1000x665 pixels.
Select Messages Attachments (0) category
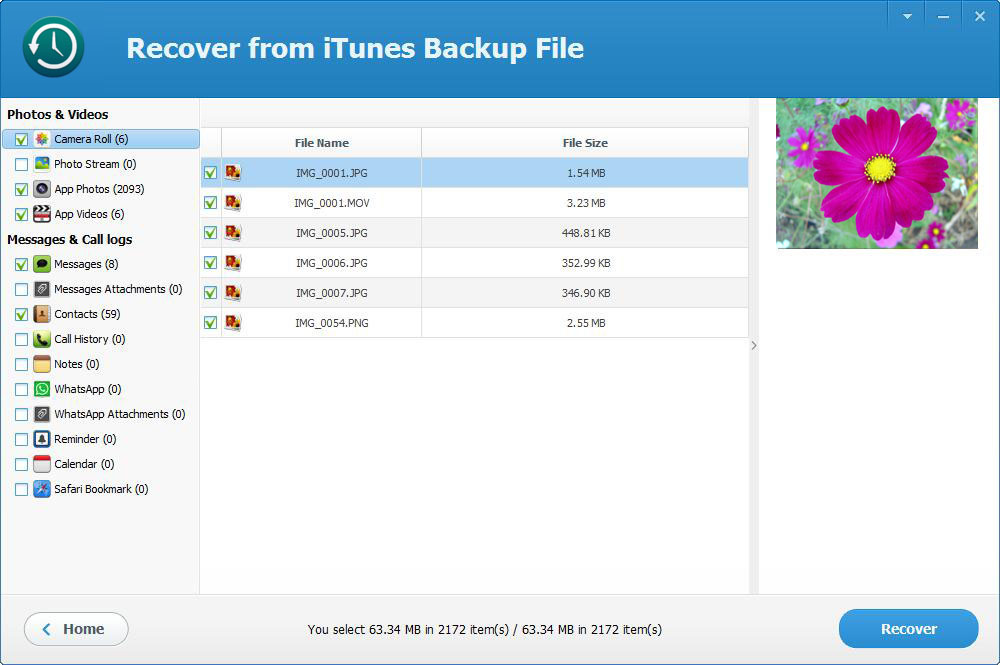tap(117, 289)
